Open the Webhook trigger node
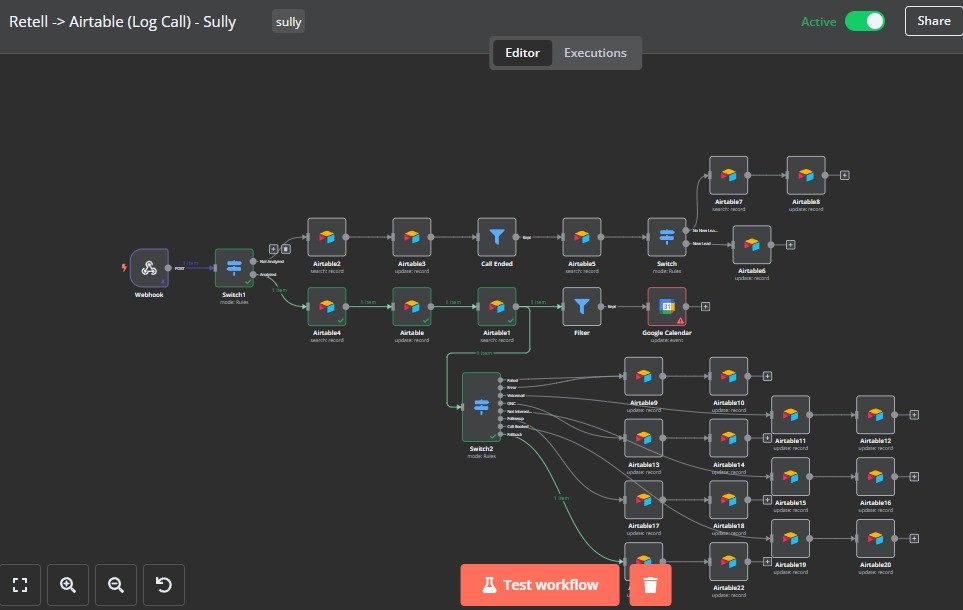This screenshot has height=610, width=963. (149, 268)
